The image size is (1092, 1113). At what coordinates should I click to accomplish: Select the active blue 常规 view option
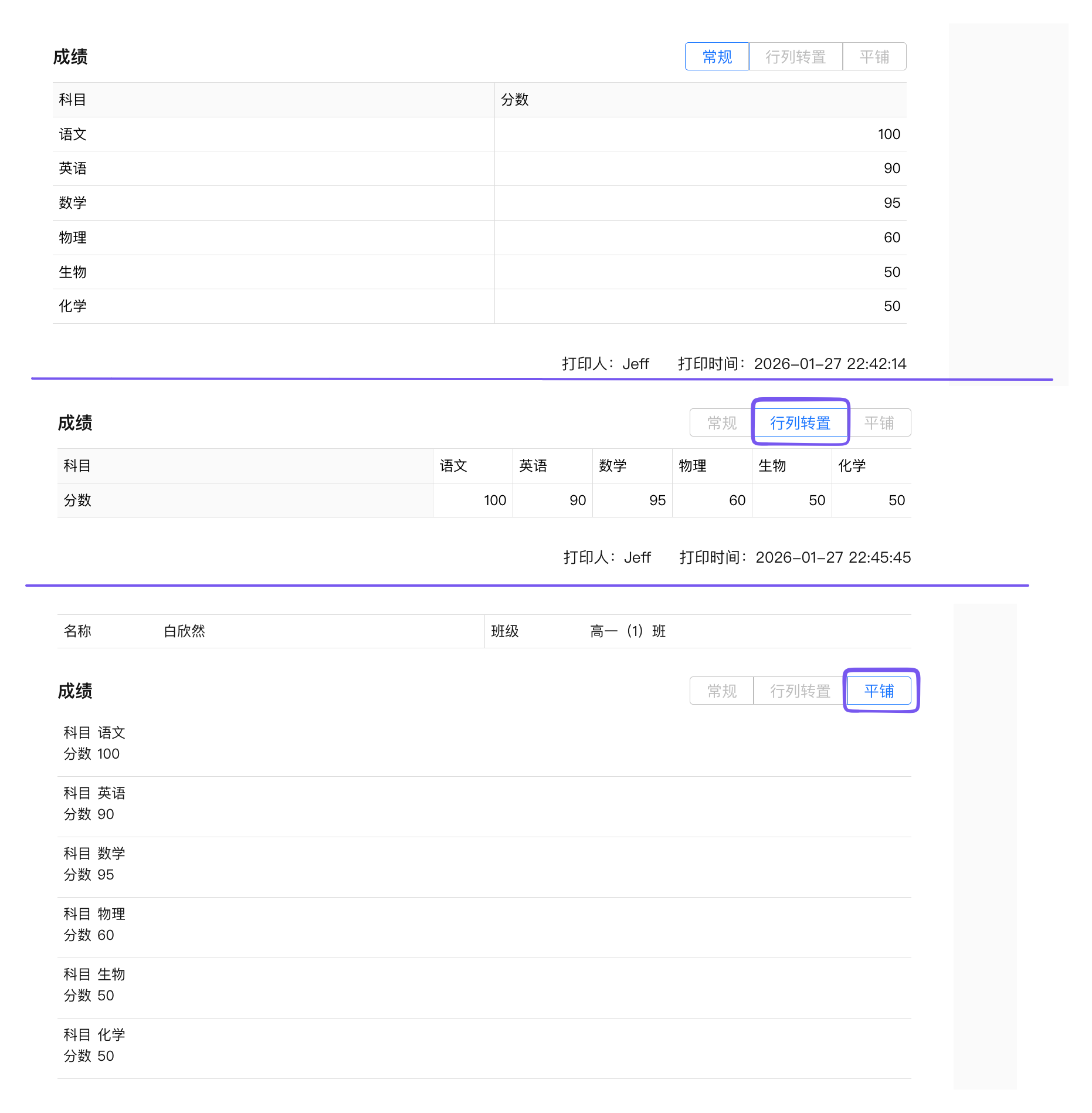coord(717,57)
